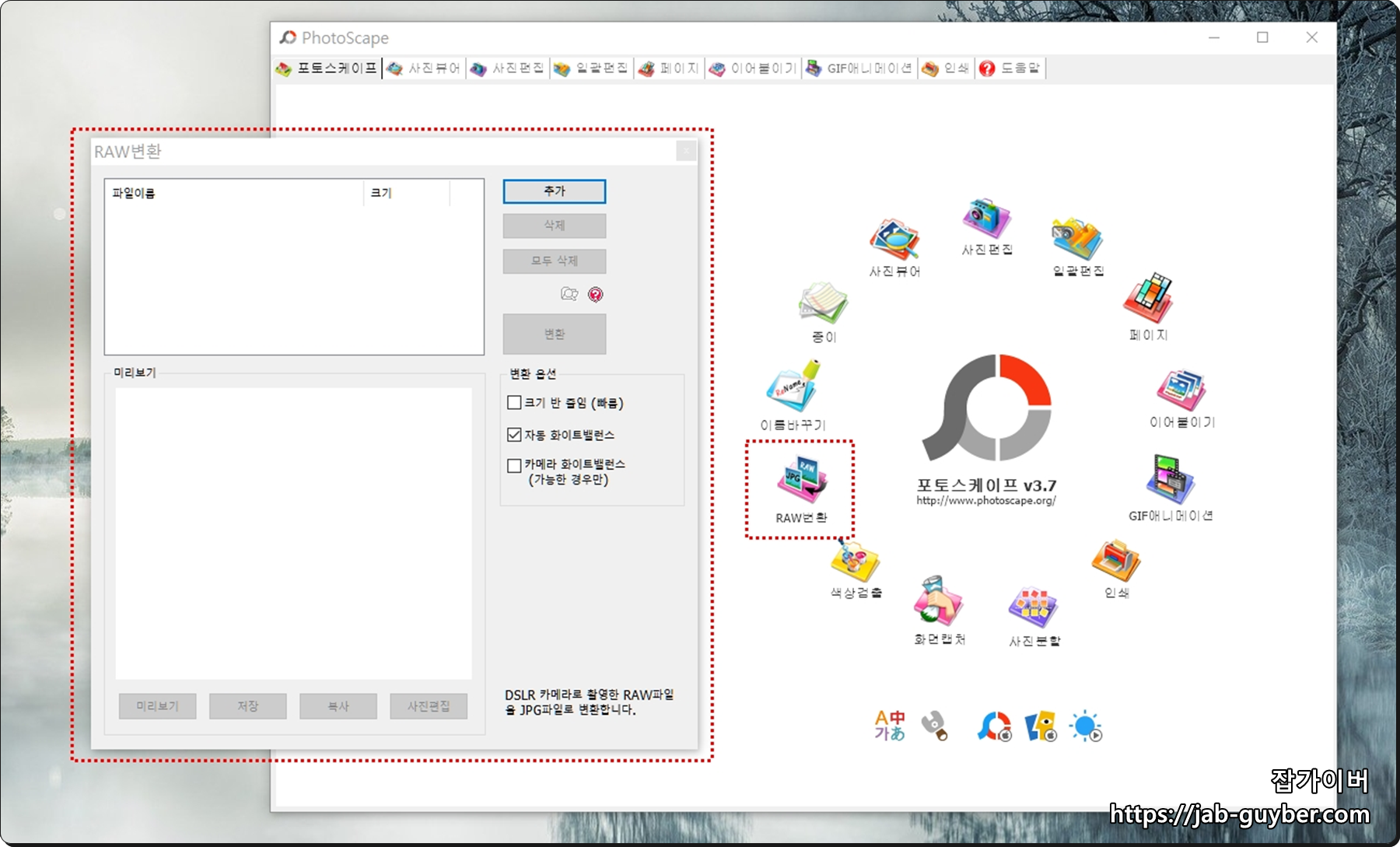The width and height of the screenshot is (1400, 847).
Task: Switch to the 사진편집 tab
Action: 508,68
